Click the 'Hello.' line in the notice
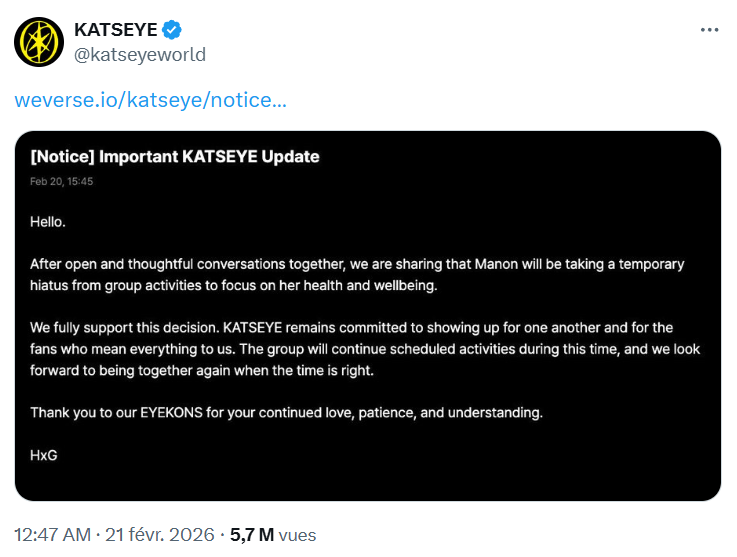This screenshot has width=737, height=557. (48, 222)
